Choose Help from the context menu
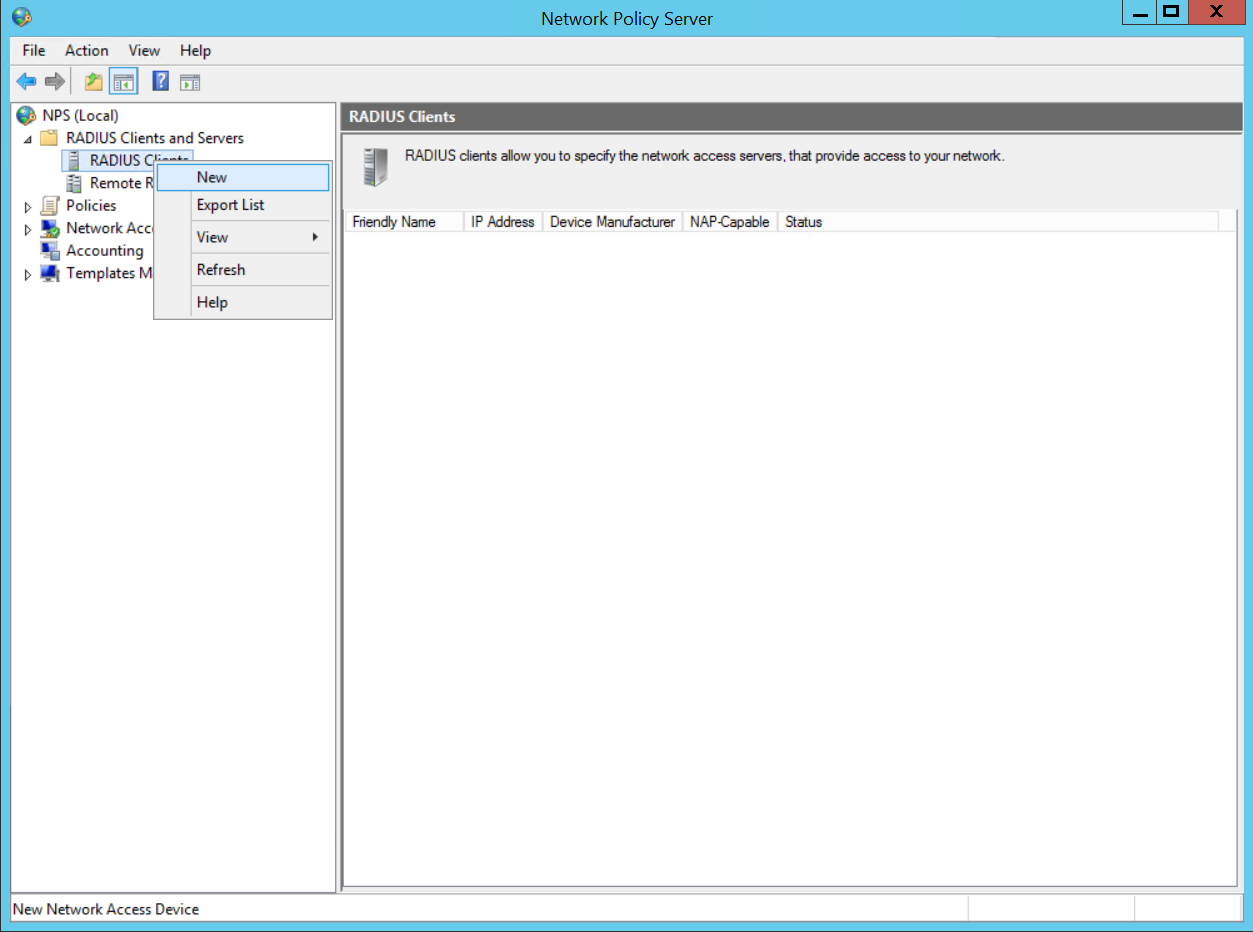Viewport: 1253px width, 932px height. pos(243,302)
